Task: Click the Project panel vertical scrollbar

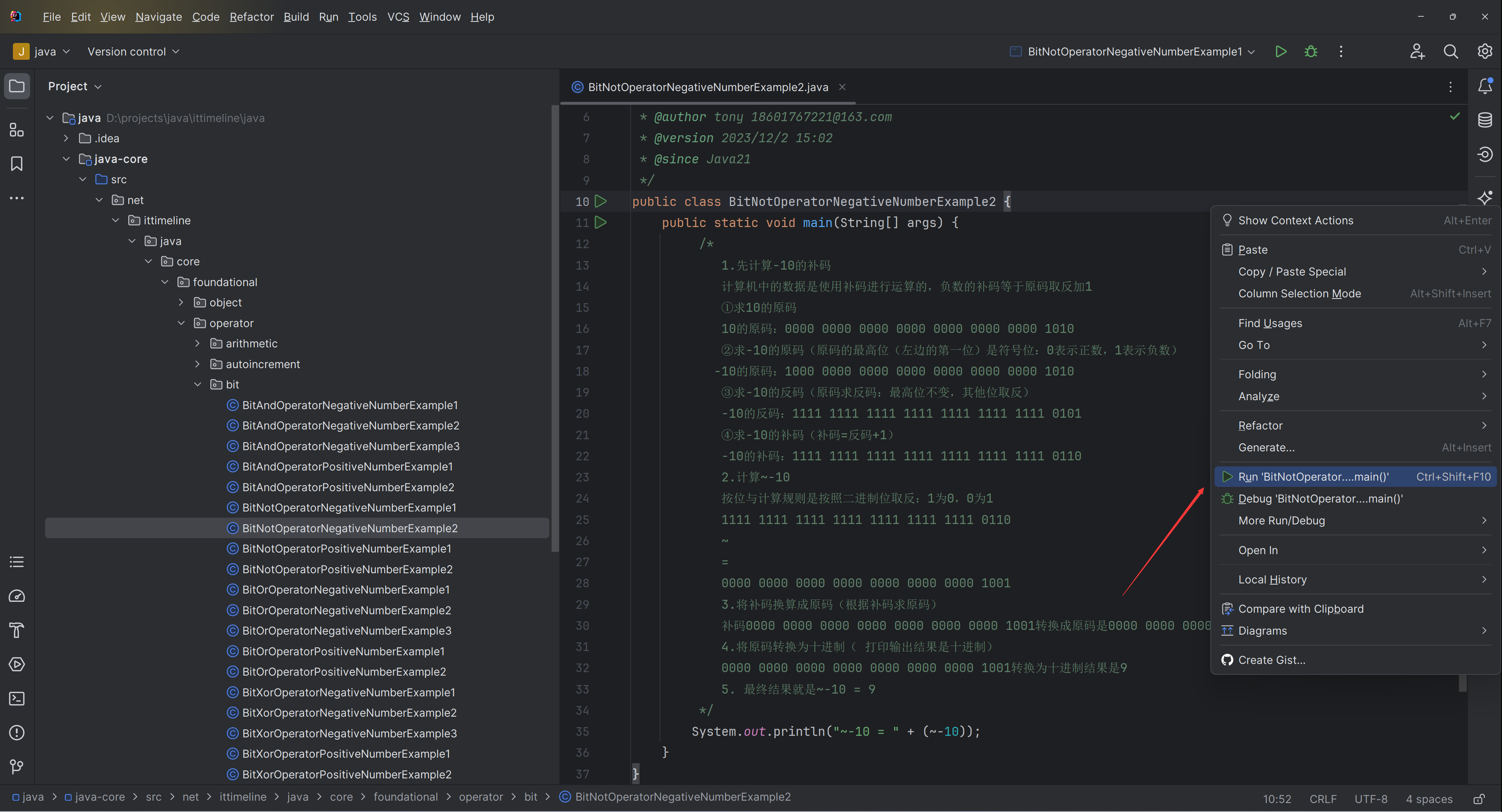Action: coord(554,328)
